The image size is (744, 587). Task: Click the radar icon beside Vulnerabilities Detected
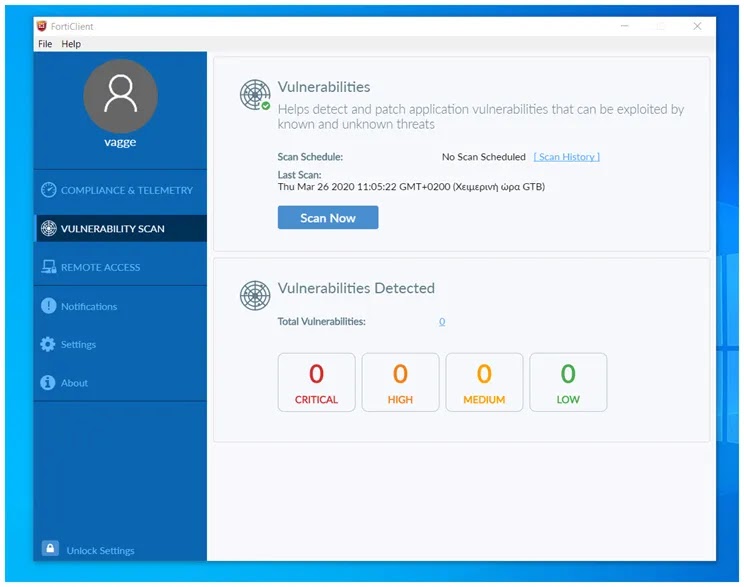click(x=255, y=295)
